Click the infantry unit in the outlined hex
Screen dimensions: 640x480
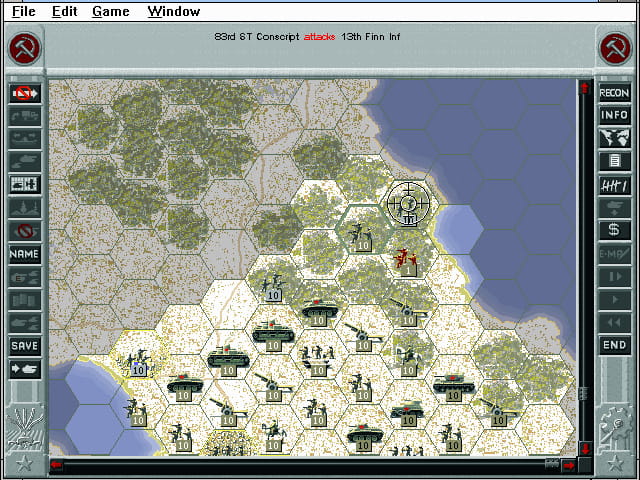(362, 237)
